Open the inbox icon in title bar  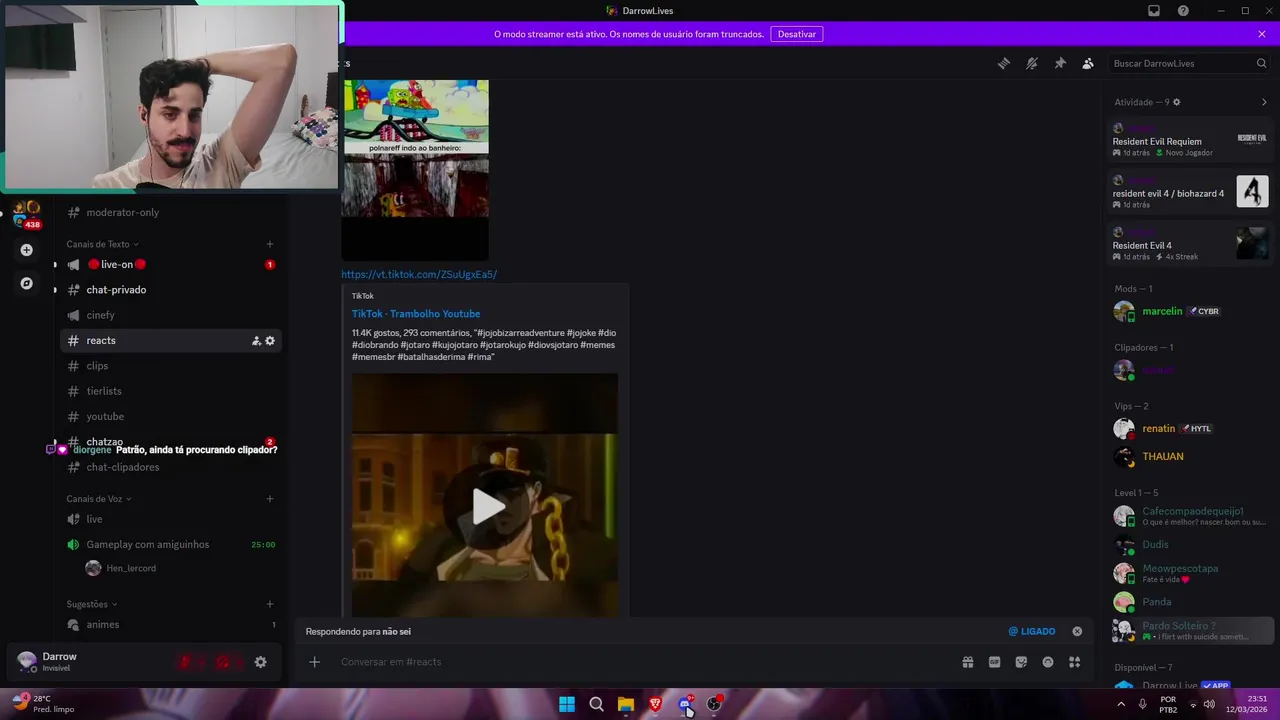pyautogui.click(x=1154, y=11)
